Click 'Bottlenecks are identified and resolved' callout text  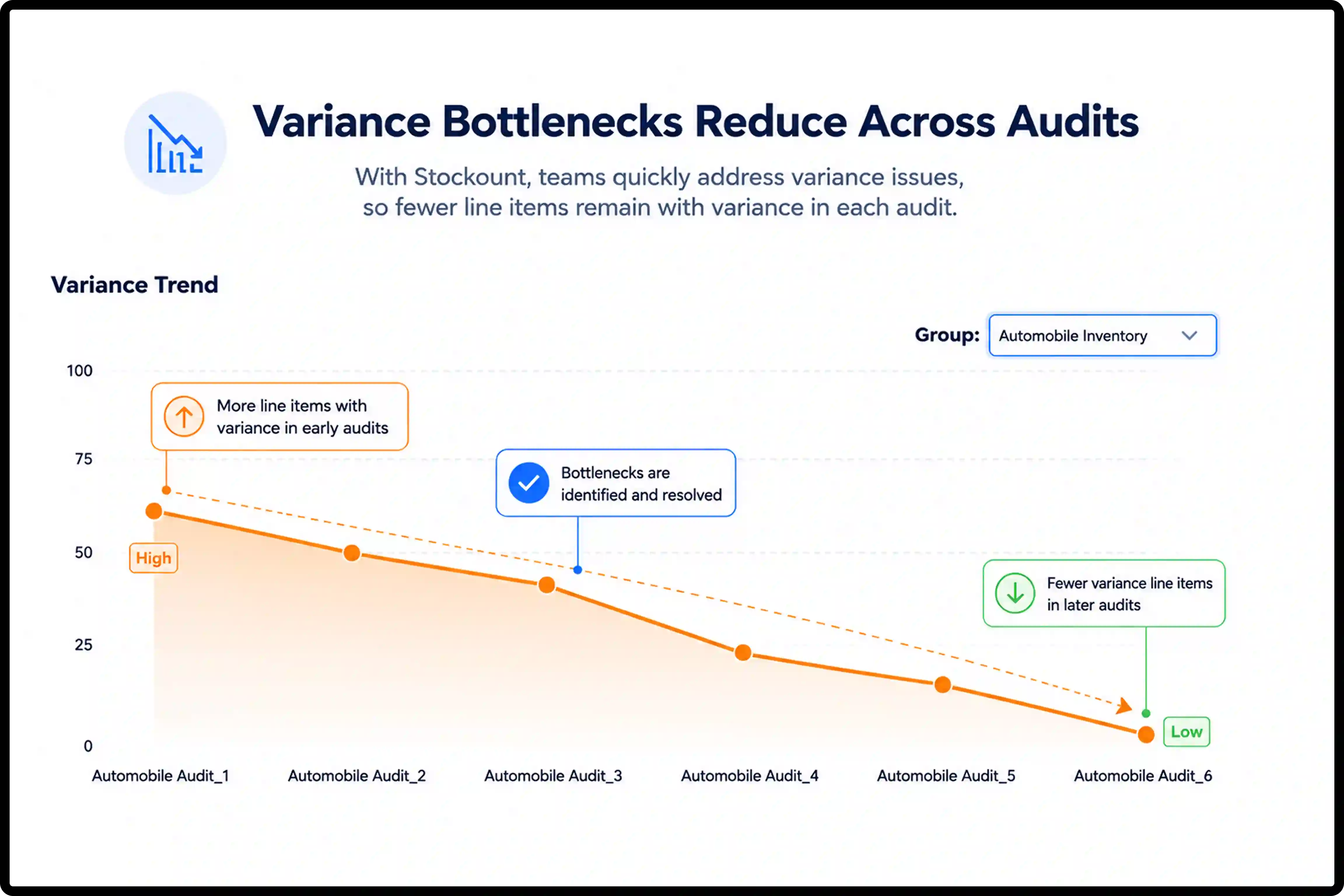point(641,483)
